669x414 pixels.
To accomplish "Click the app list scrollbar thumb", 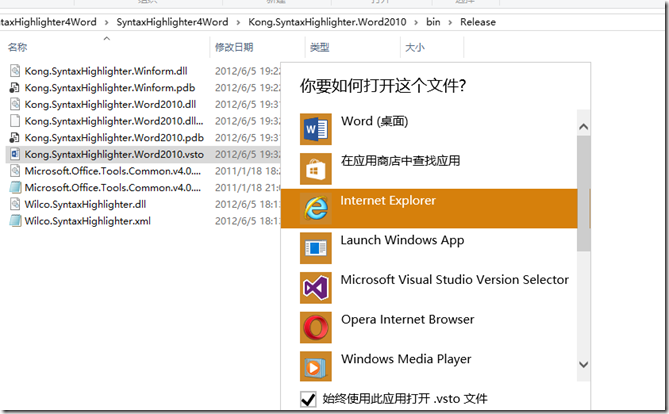I will [584, 193].
